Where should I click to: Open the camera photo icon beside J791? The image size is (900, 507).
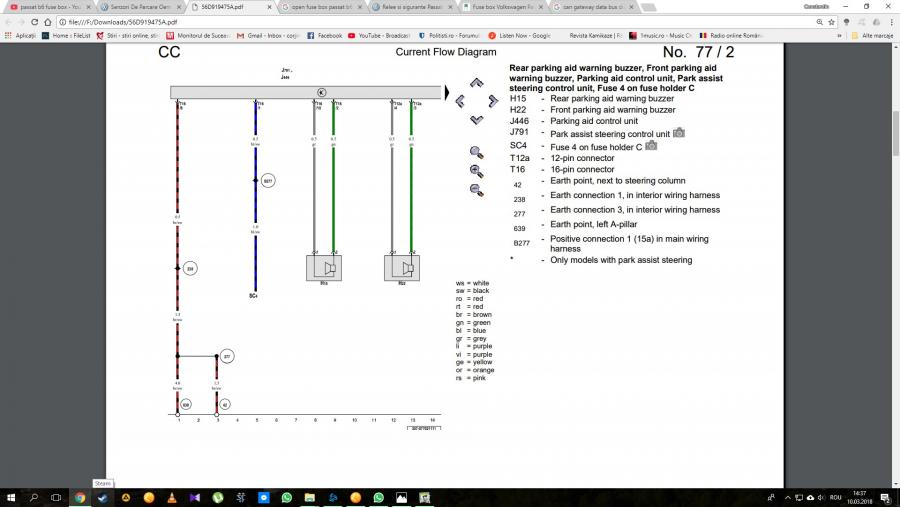679,133
